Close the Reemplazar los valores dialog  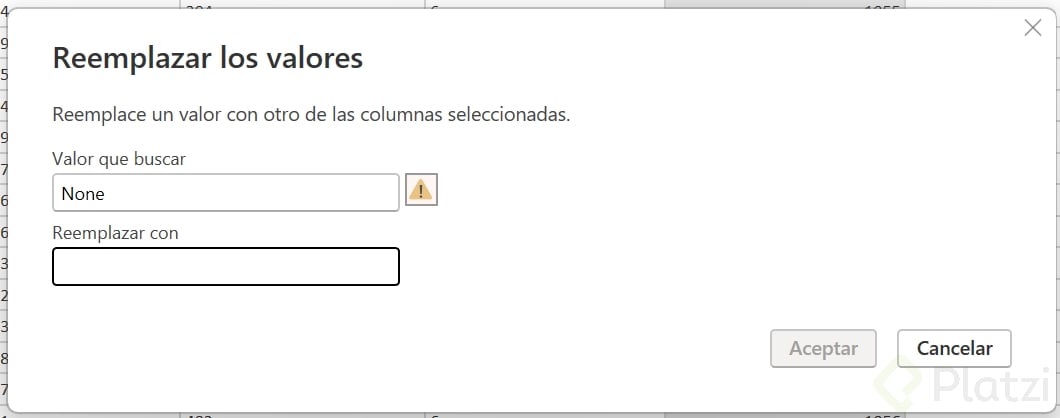tap(1033, 28)
